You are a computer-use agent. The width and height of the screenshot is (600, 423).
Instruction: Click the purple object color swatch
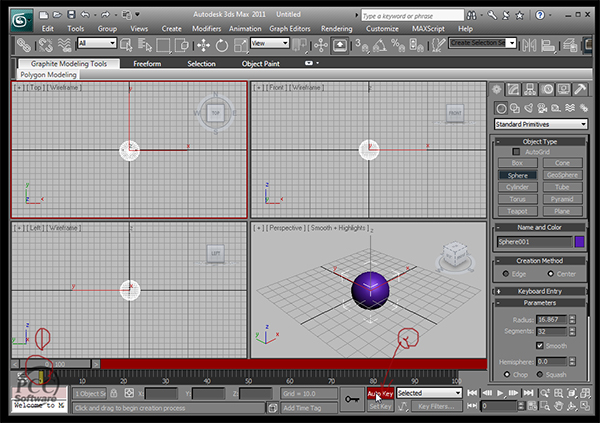pyautogui.click(x=579, y=242)
